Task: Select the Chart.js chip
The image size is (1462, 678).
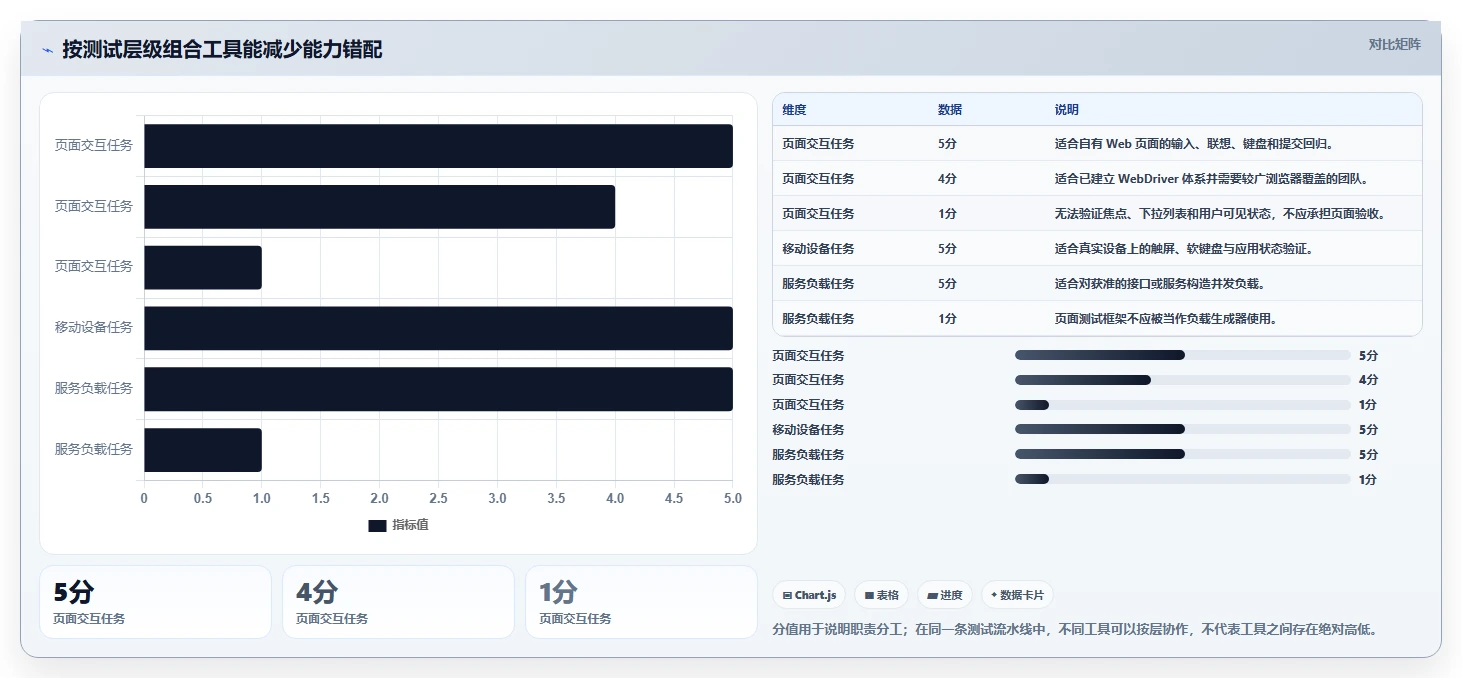Action: click(809, 595)
